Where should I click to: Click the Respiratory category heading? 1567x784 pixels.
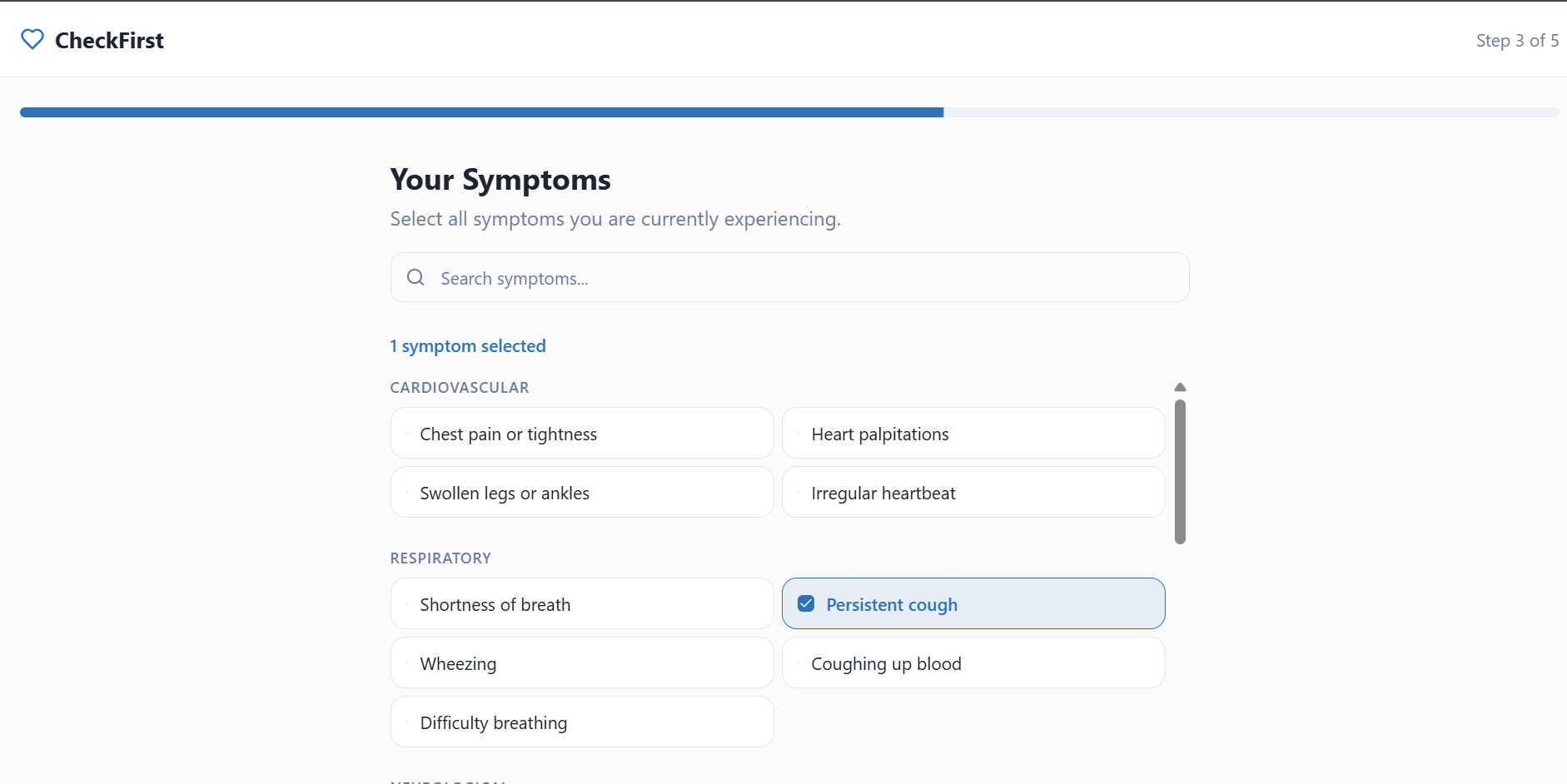click(440, 558)
